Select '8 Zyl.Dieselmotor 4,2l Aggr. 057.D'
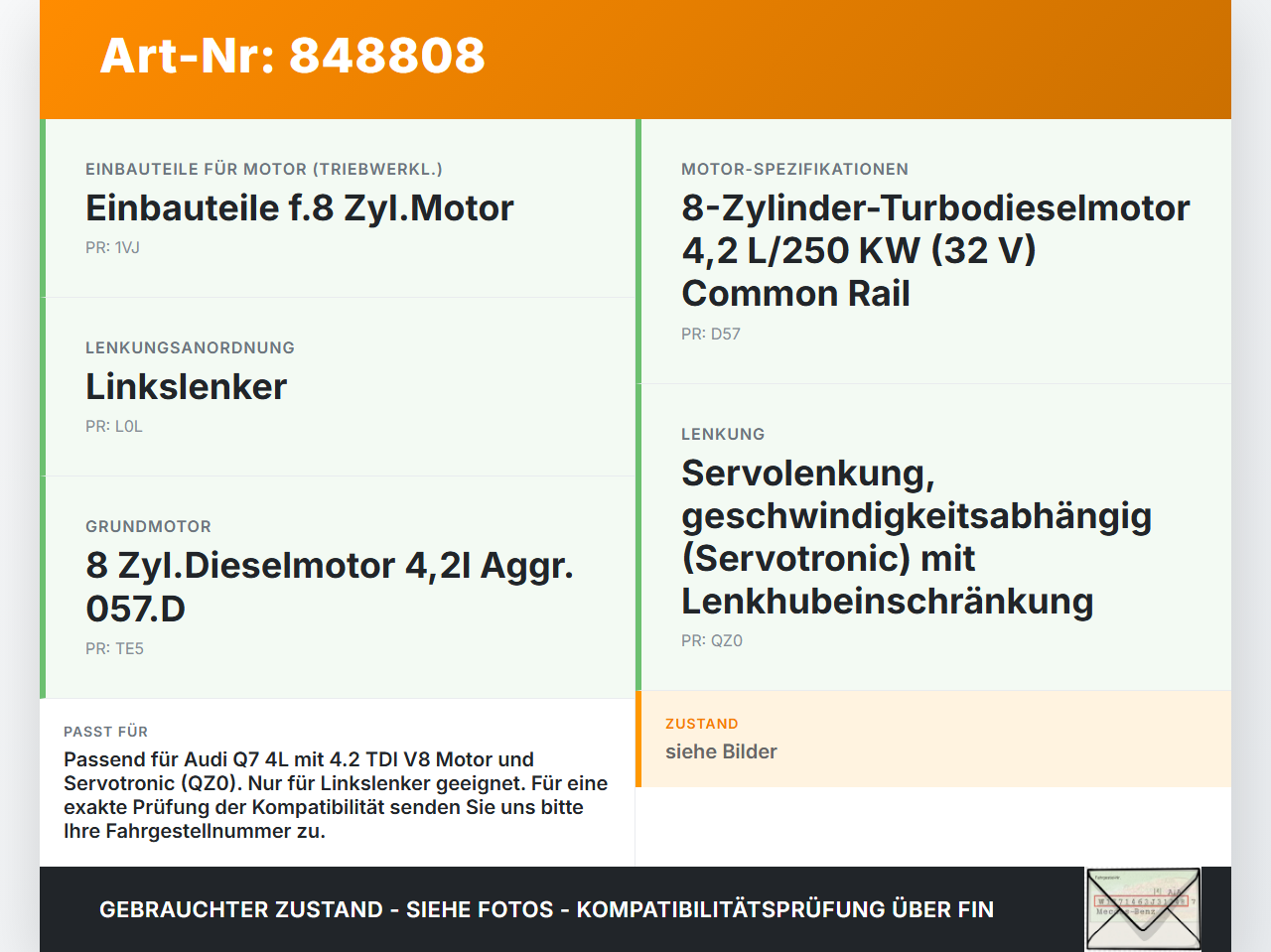 330,587
